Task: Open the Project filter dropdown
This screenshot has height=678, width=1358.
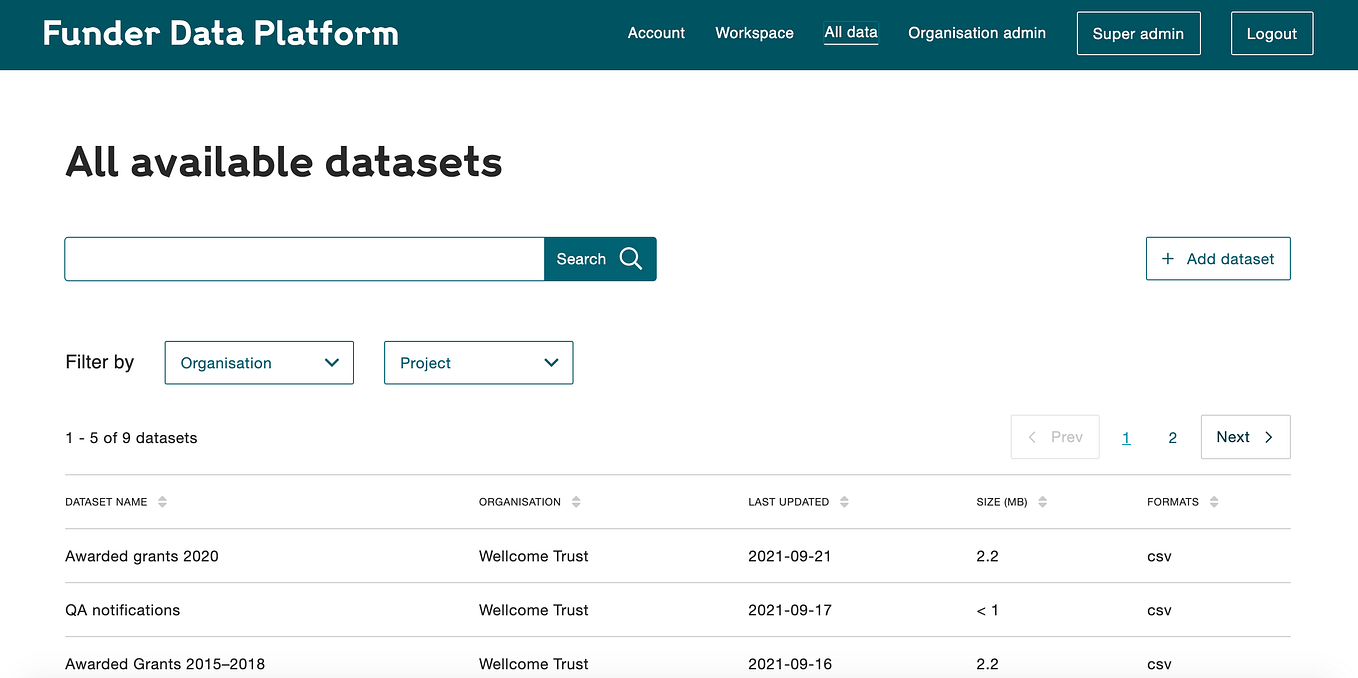Action: click(x=478, y=362)
